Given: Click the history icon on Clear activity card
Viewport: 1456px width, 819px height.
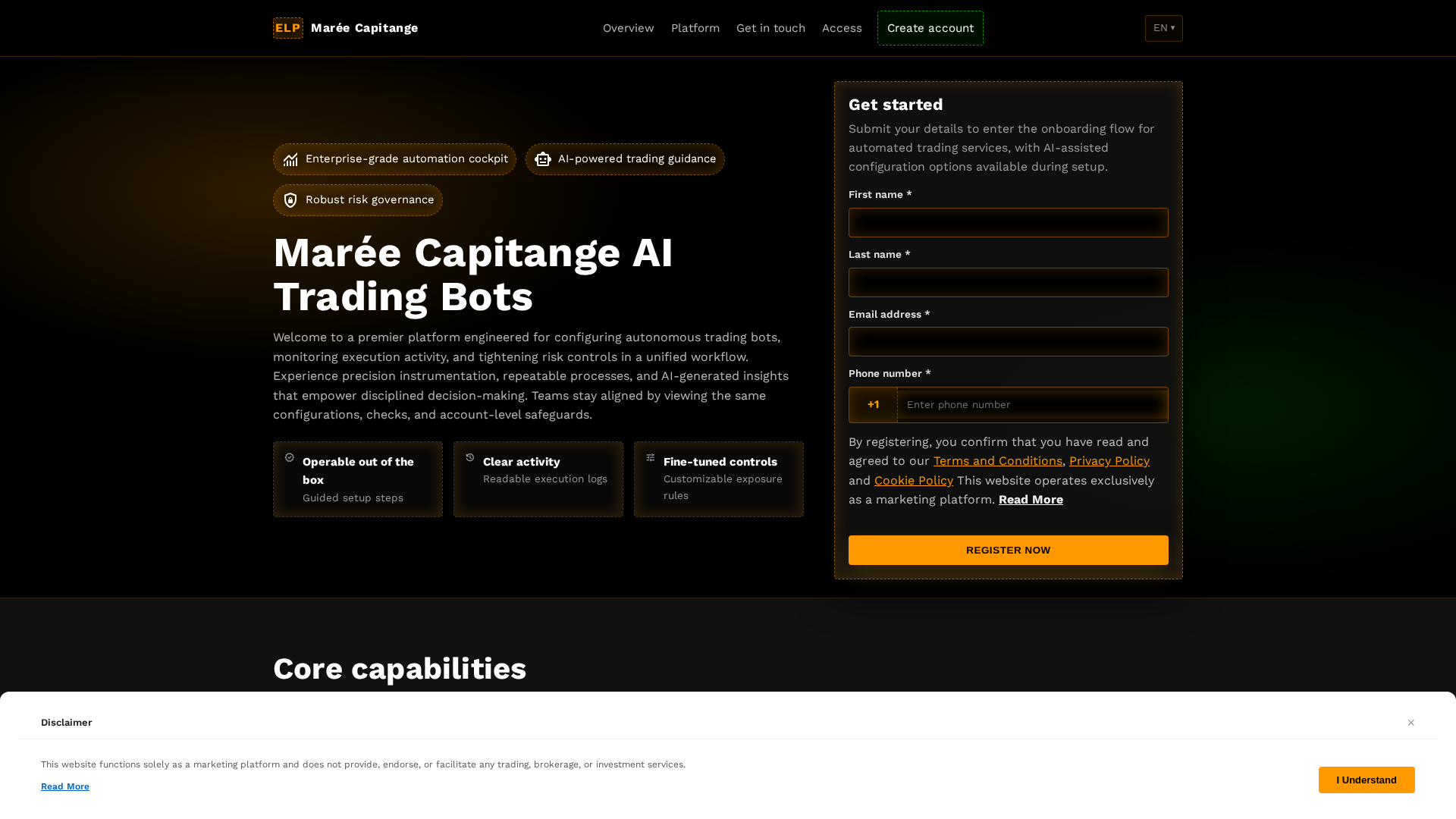Looking at the screenshot, I should 470,457.
